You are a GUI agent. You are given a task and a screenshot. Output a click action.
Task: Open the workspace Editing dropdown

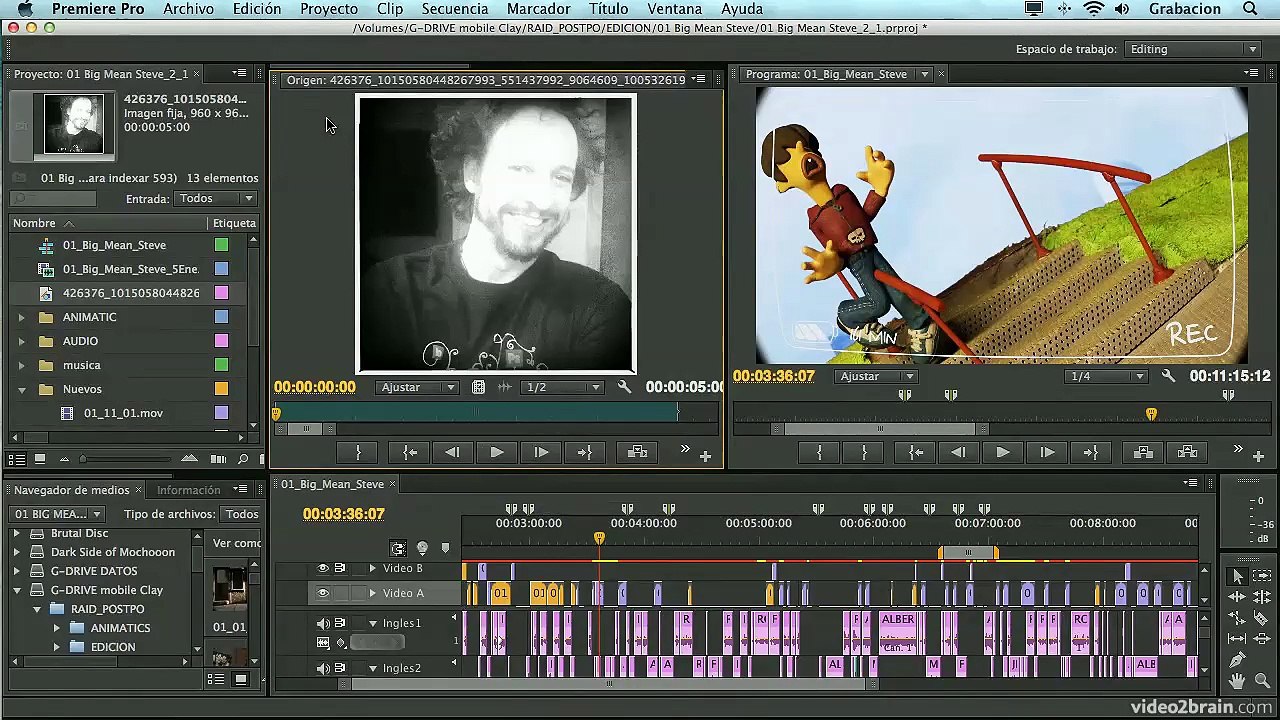tap(1193, 49)
